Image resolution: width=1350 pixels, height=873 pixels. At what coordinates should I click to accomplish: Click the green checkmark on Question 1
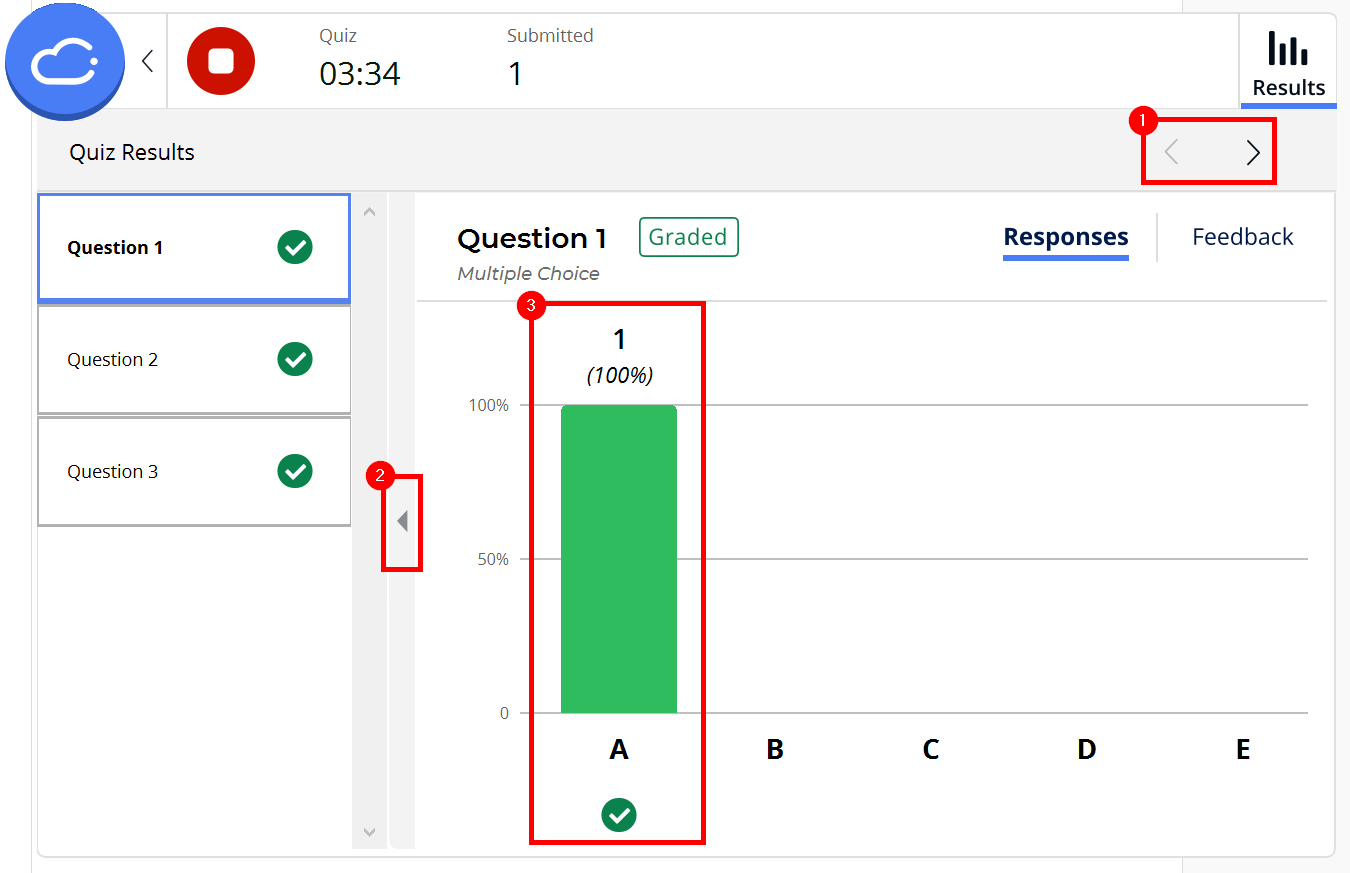pyautogui.click(x=294, y=247)
